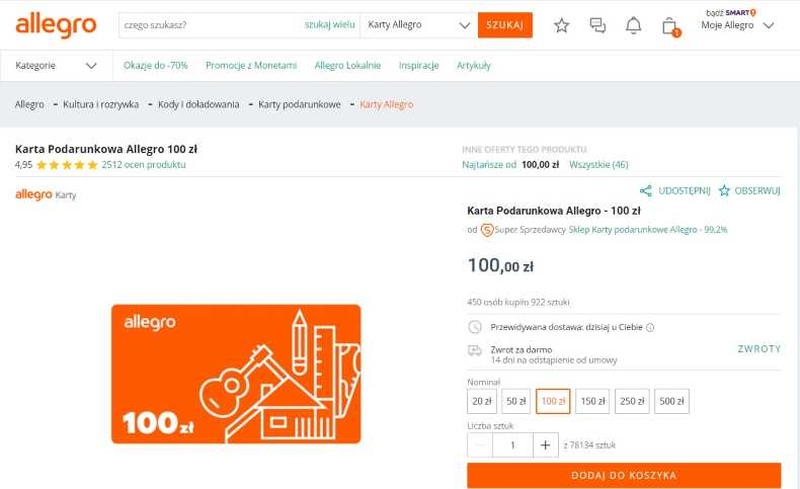Screen dimensions: 800x489
Task: Open the Allegro home logo
Action: coord(56,26)
